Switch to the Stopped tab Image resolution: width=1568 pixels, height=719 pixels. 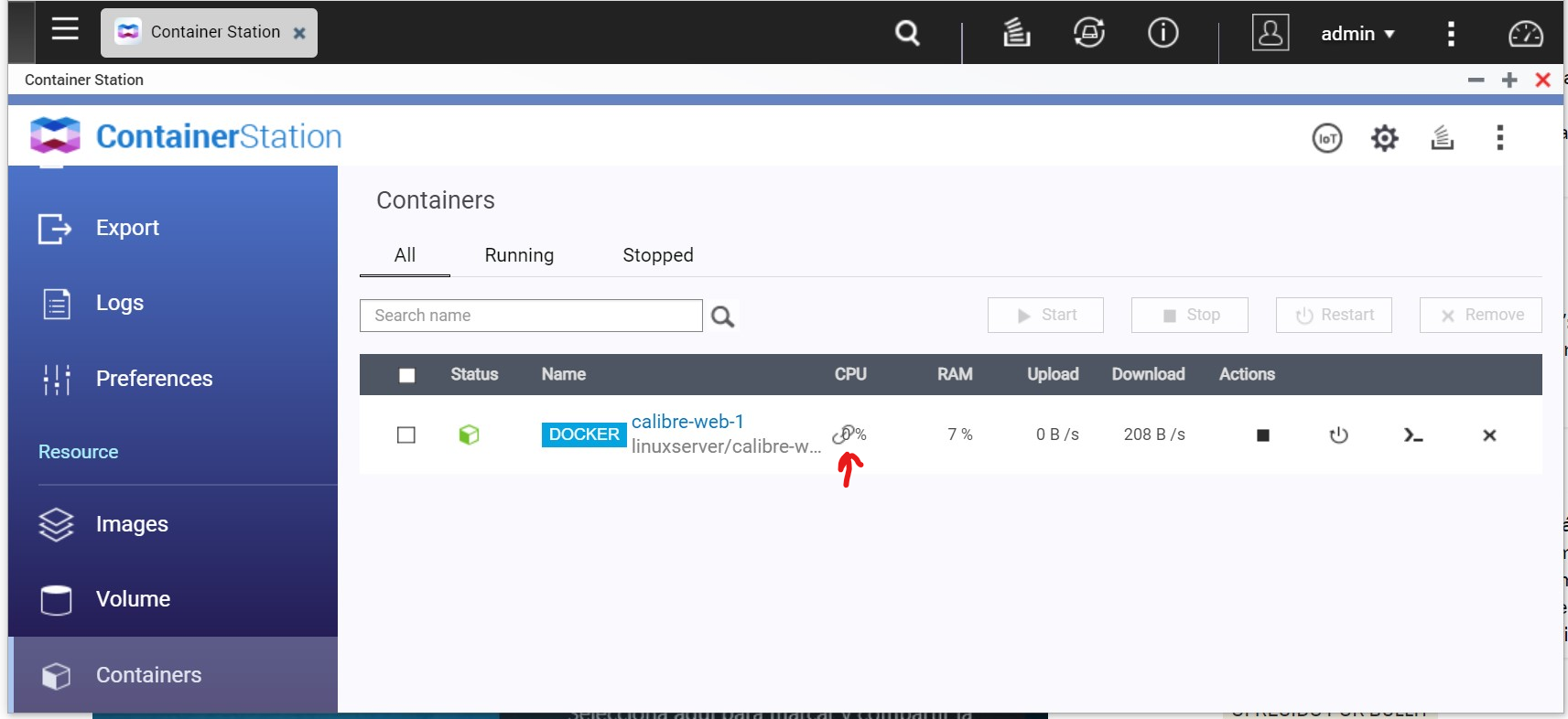click(657, 255)
